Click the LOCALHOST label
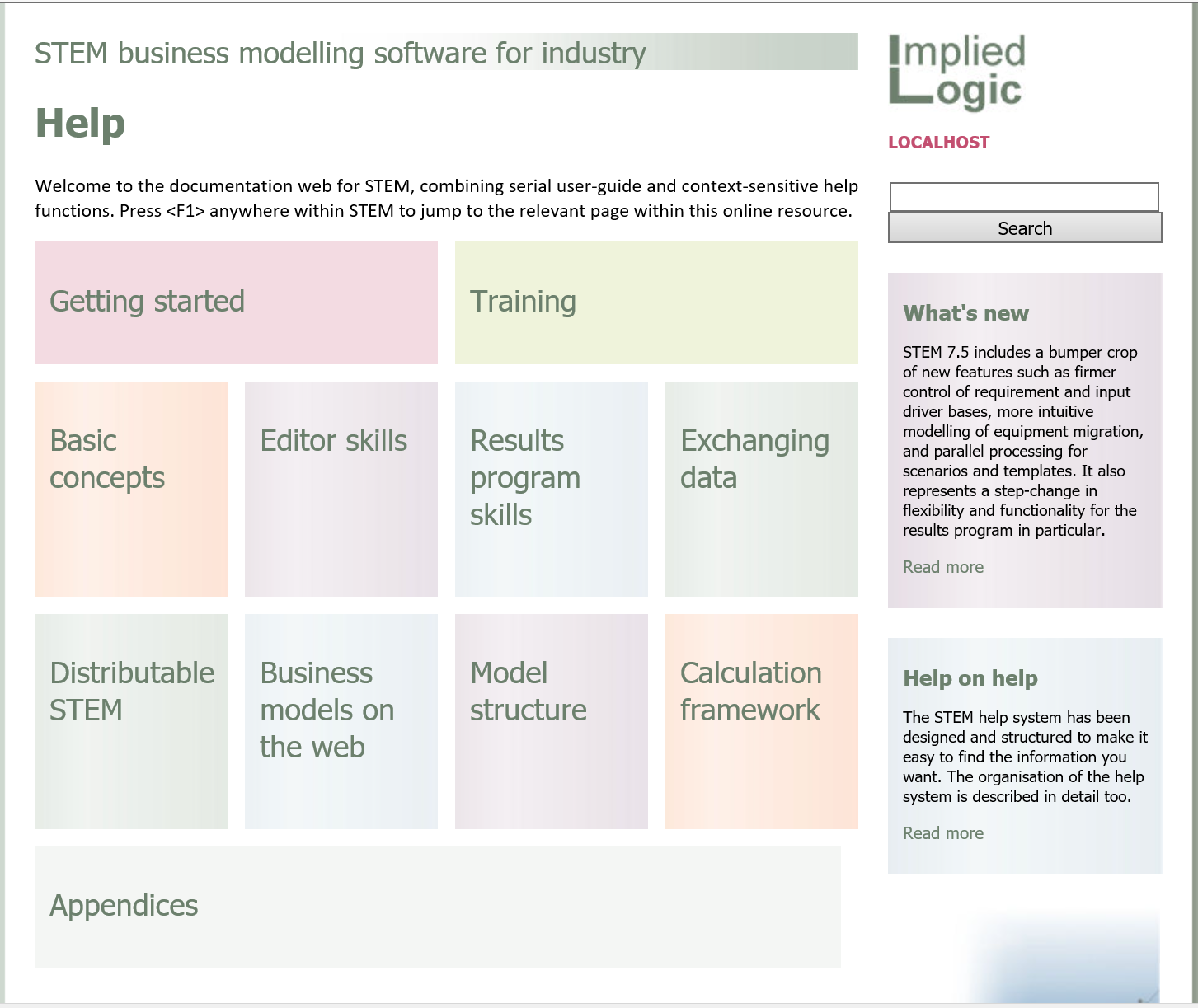This screenshot has height=1008, width=1198. tap(938, 143)
